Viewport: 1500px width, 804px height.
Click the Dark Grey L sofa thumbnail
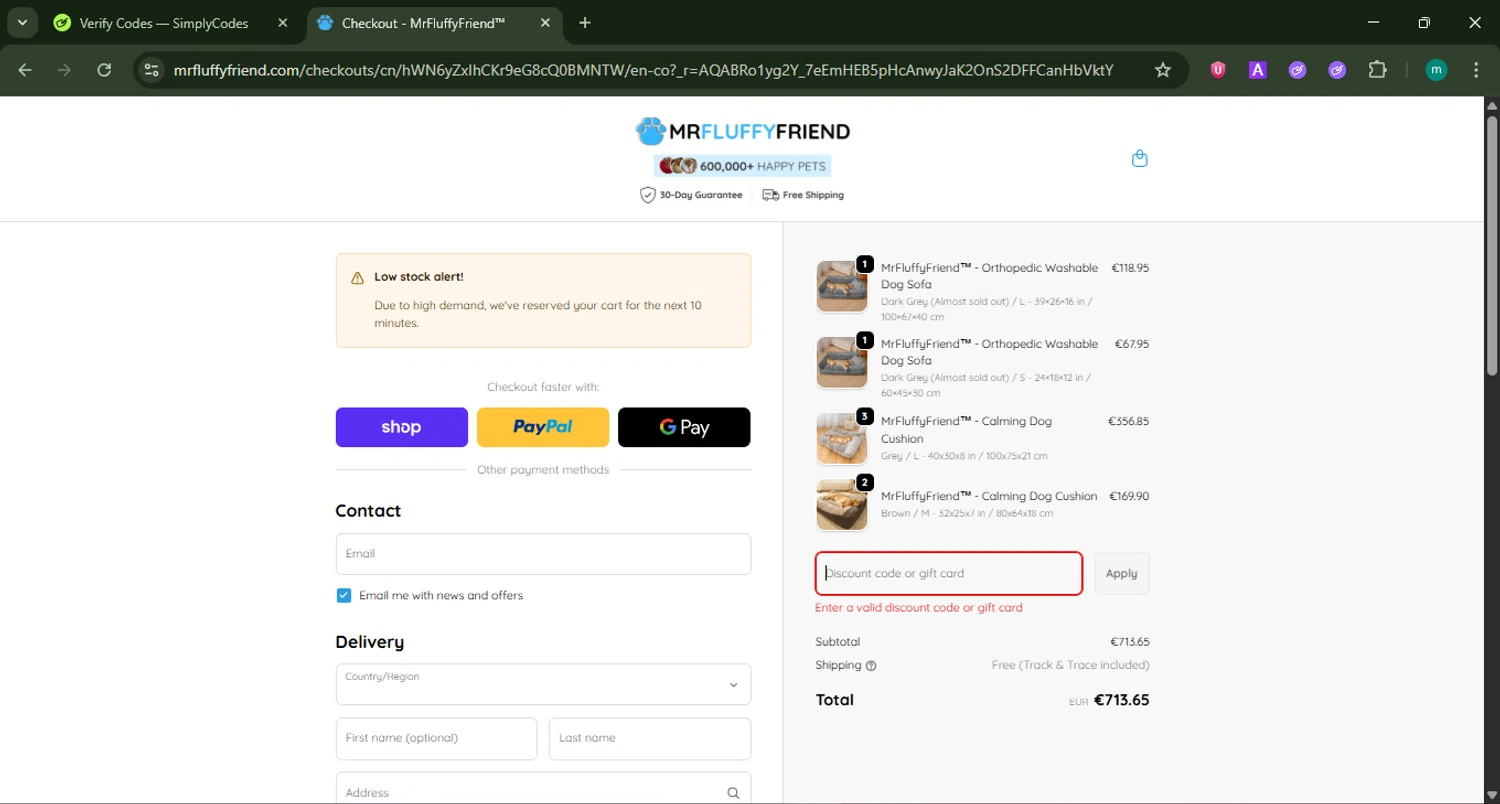tap(842, 286)
